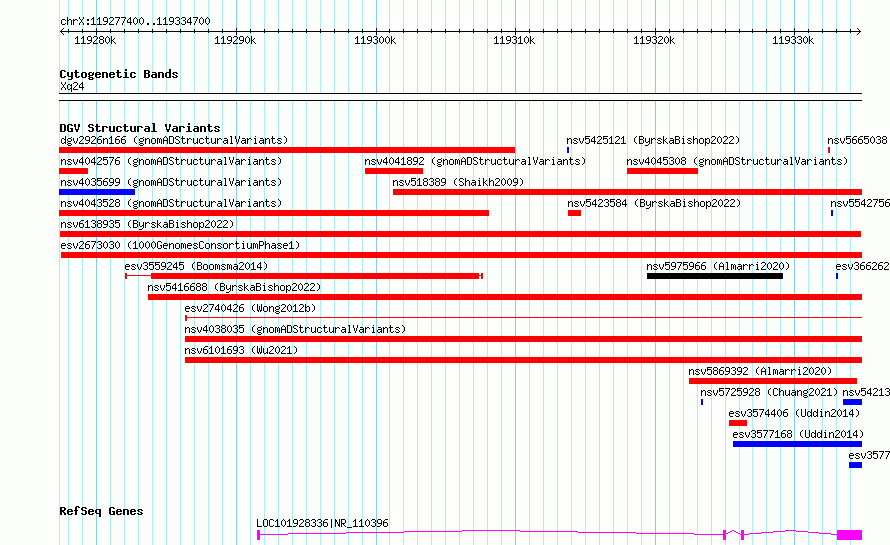Click the nsv4041892 variant label
This screenshot has height=545, width=890.
coord(475,161)
